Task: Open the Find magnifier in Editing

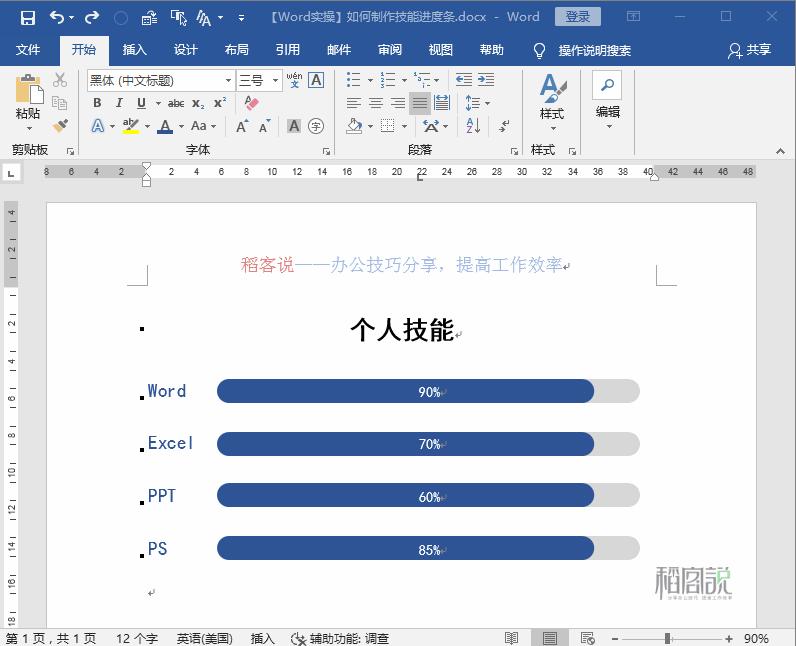Action: [x=607, y=85]
